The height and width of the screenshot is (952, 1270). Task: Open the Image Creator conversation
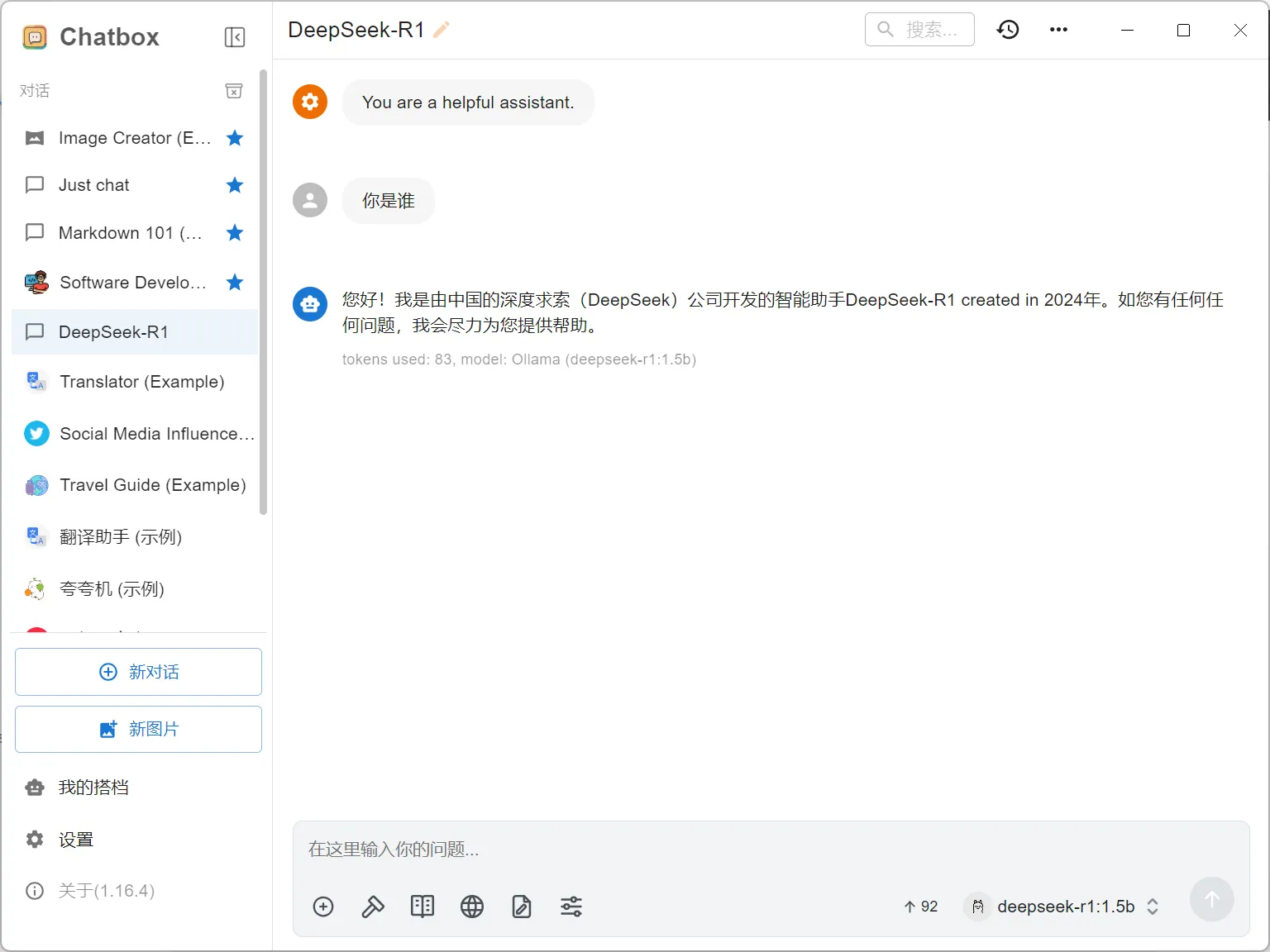click(135, 138)
